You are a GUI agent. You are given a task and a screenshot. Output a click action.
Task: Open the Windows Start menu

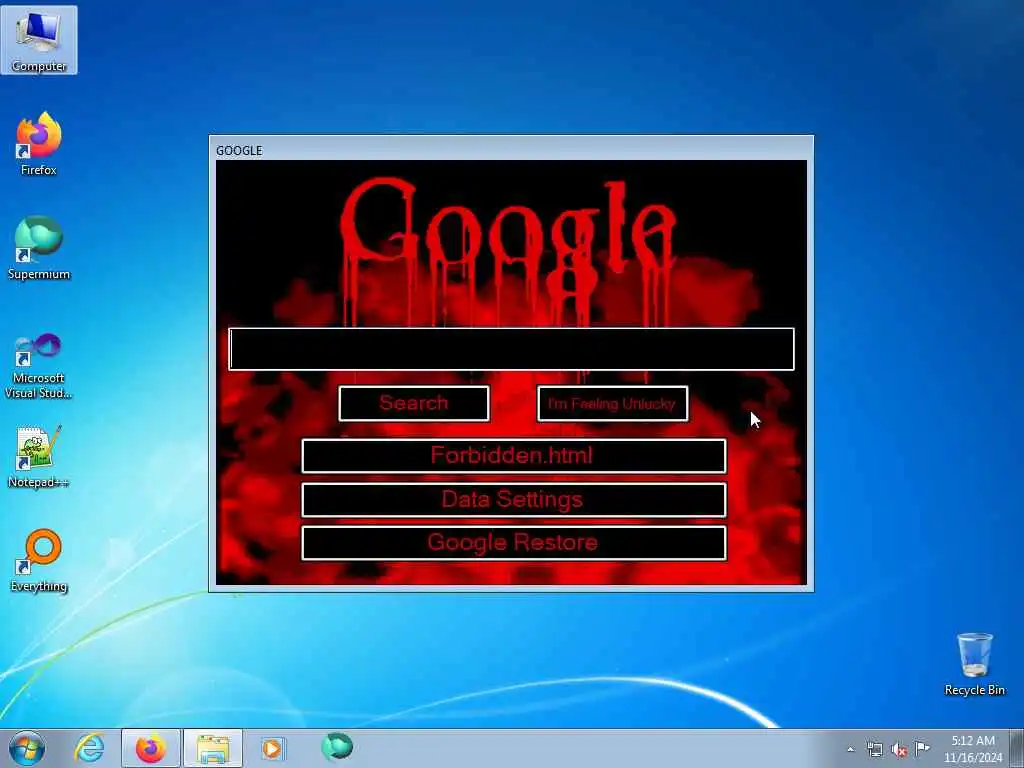(x=27, y=748)
